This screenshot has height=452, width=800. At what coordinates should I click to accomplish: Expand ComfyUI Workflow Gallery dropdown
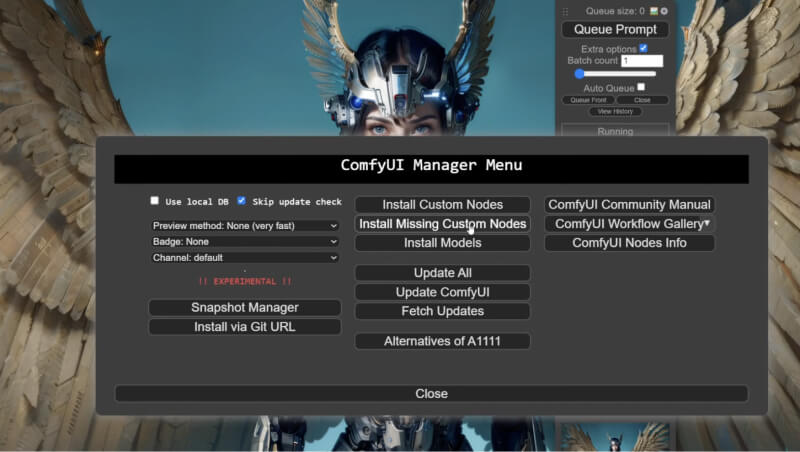coord(629,224)
